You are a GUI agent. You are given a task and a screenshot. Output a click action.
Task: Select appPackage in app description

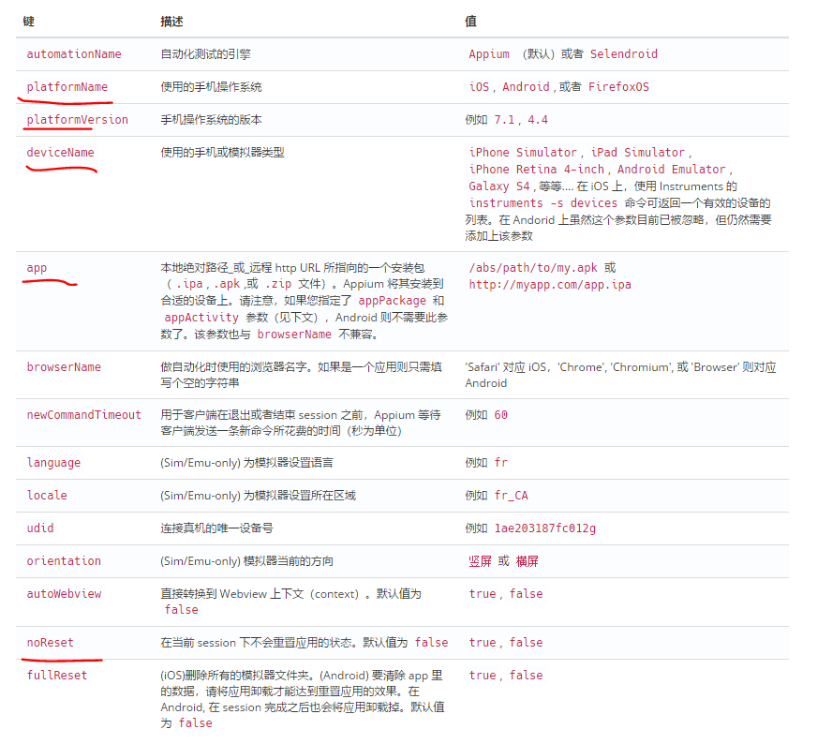(x=392, y=301)
